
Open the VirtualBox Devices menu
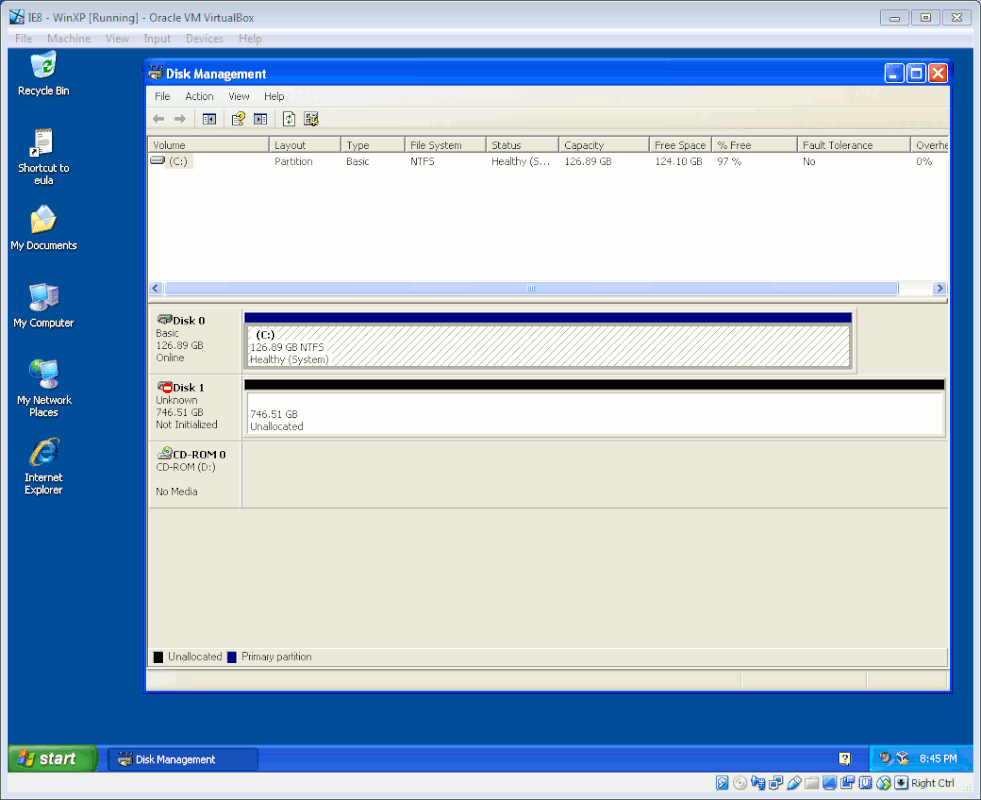[204, 39]
